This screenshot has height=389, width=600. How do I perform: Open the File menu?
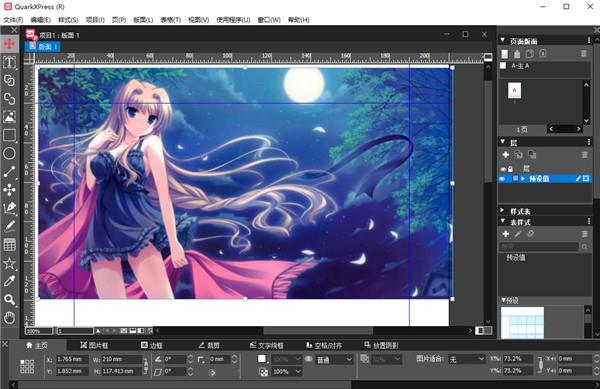point(13,20)
